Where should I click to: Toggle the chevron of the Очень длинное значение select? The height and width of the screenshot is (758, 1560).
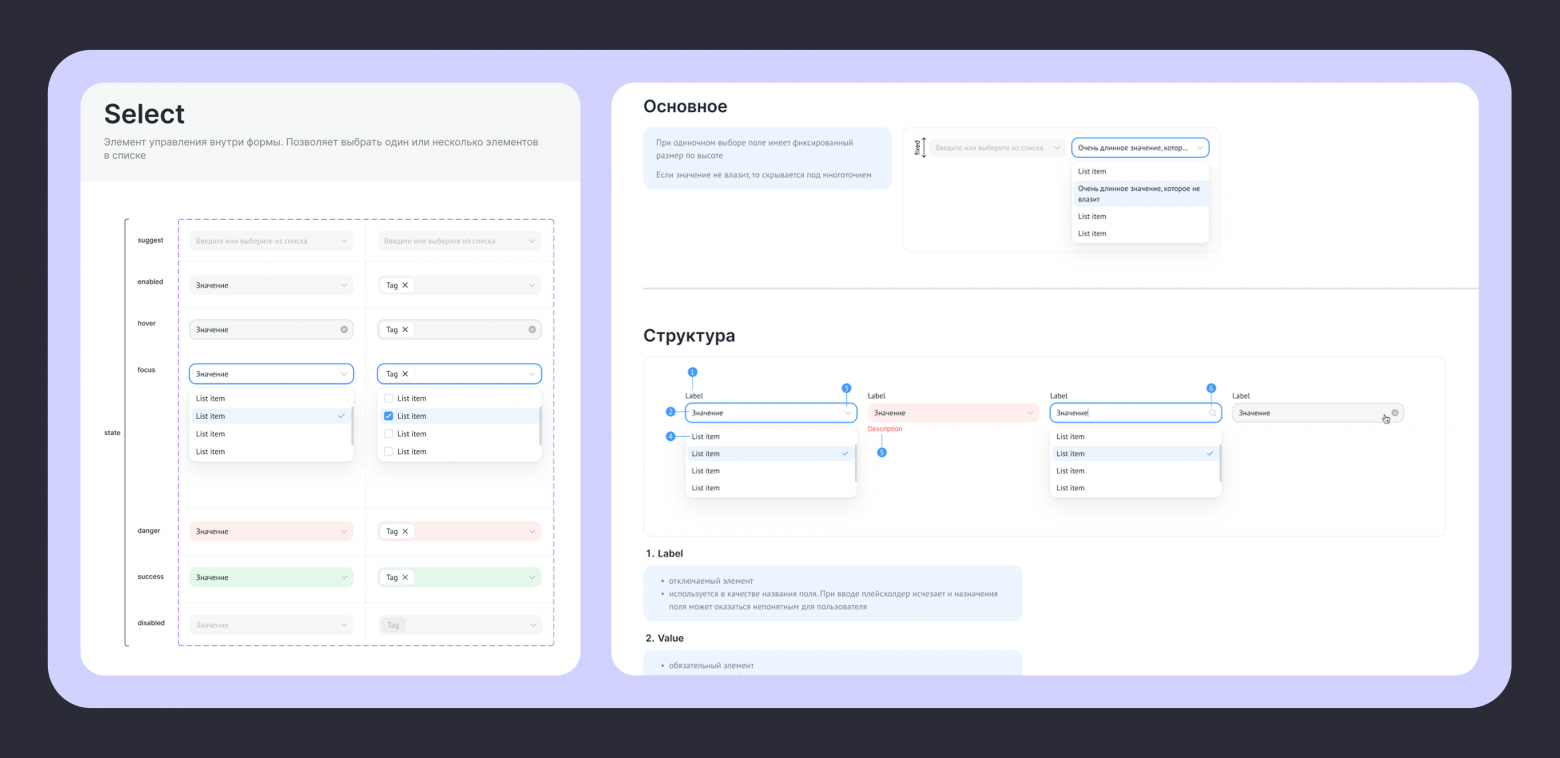[x=1200, y=148]
